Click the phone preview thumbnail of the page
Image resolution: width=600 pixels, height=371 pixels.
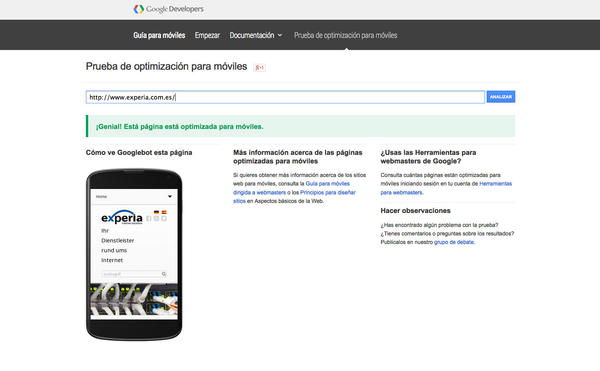(x=134, y=254)
